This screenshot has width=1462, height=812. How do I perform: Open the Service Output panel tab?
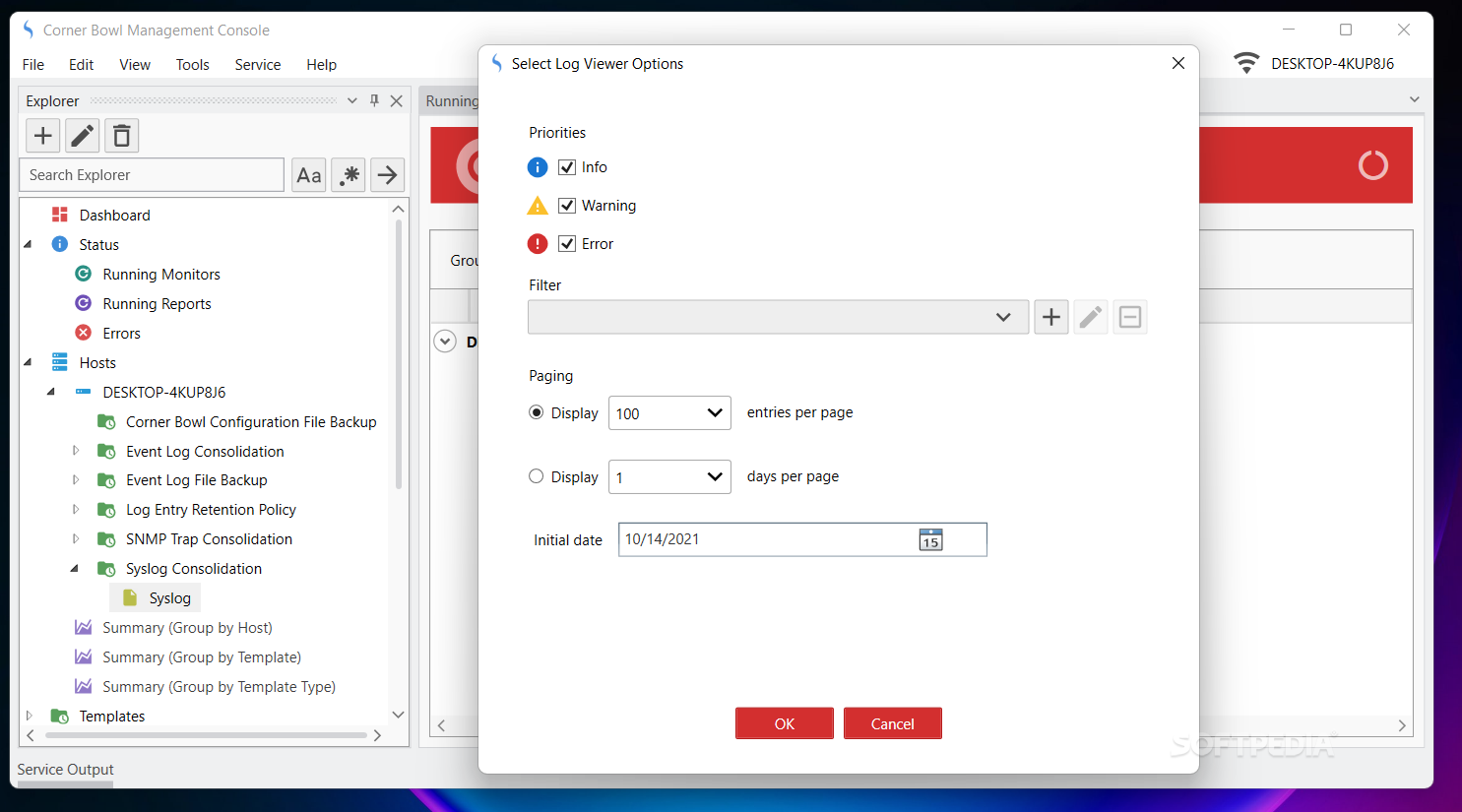65,770
